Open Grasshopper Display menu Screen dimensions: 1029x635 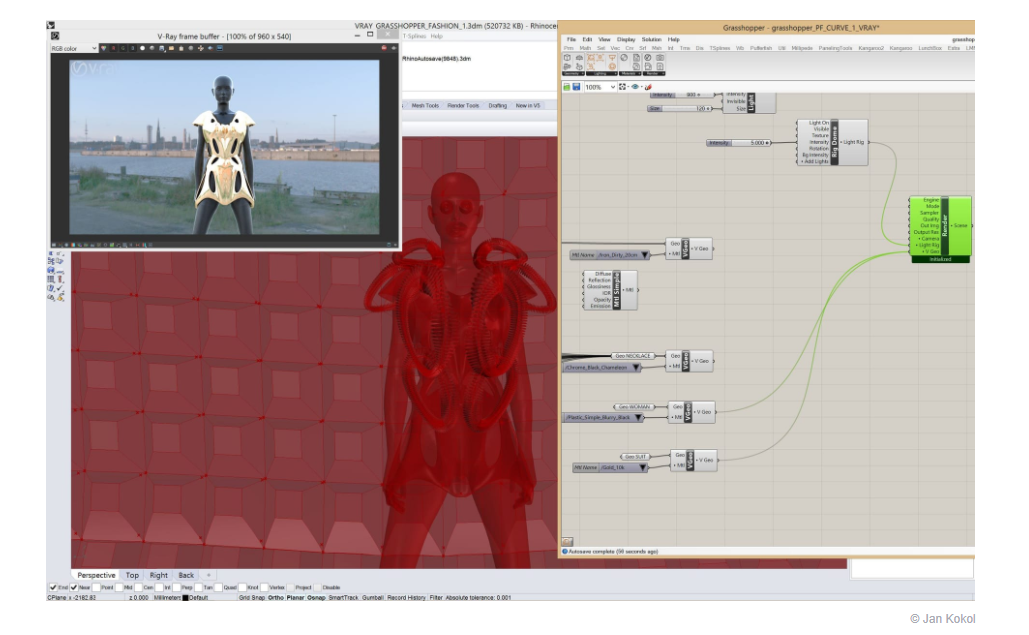coord(626,39)
